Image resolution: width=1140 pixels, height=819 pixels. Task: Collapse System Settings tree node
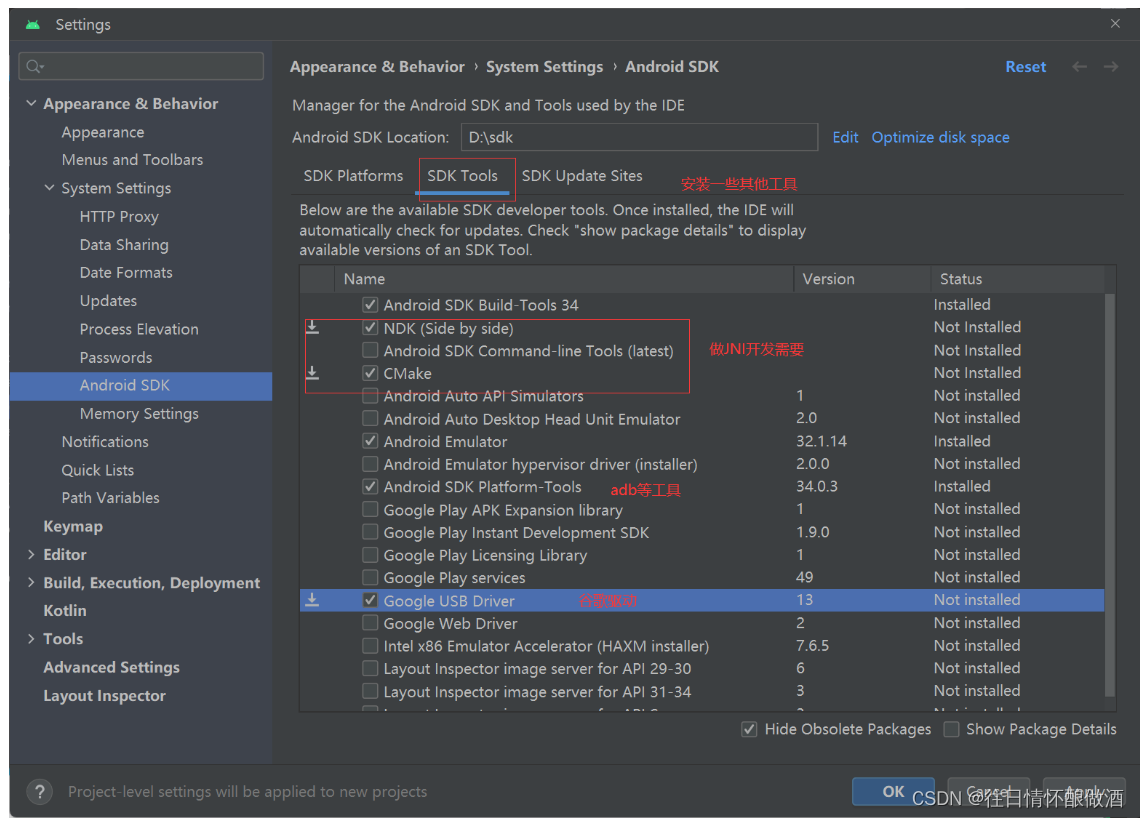(x=49, y=188)
